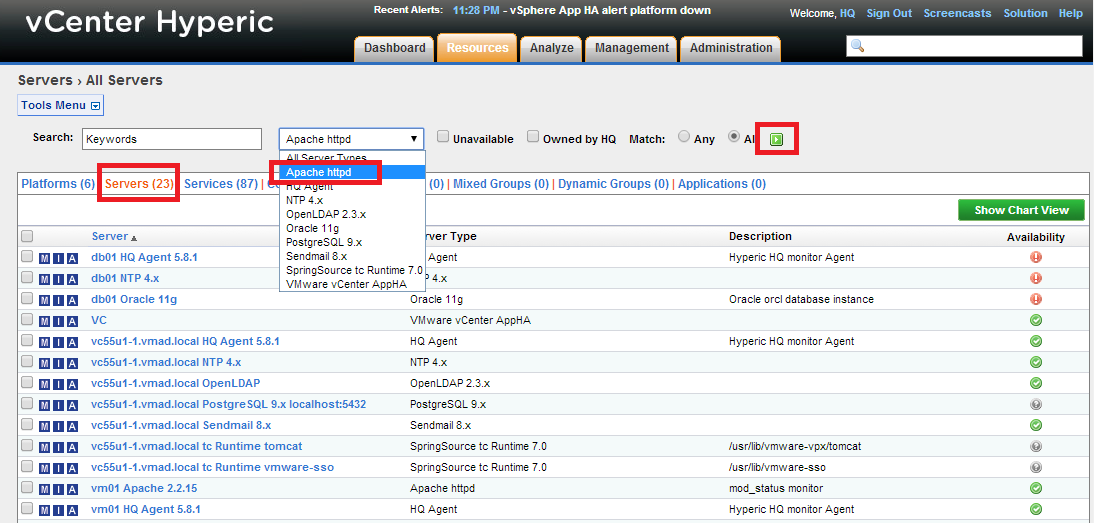Click the Show Chart View button
The width and height of the screenshot is (1094, 523).
(x=1021, y=210)
